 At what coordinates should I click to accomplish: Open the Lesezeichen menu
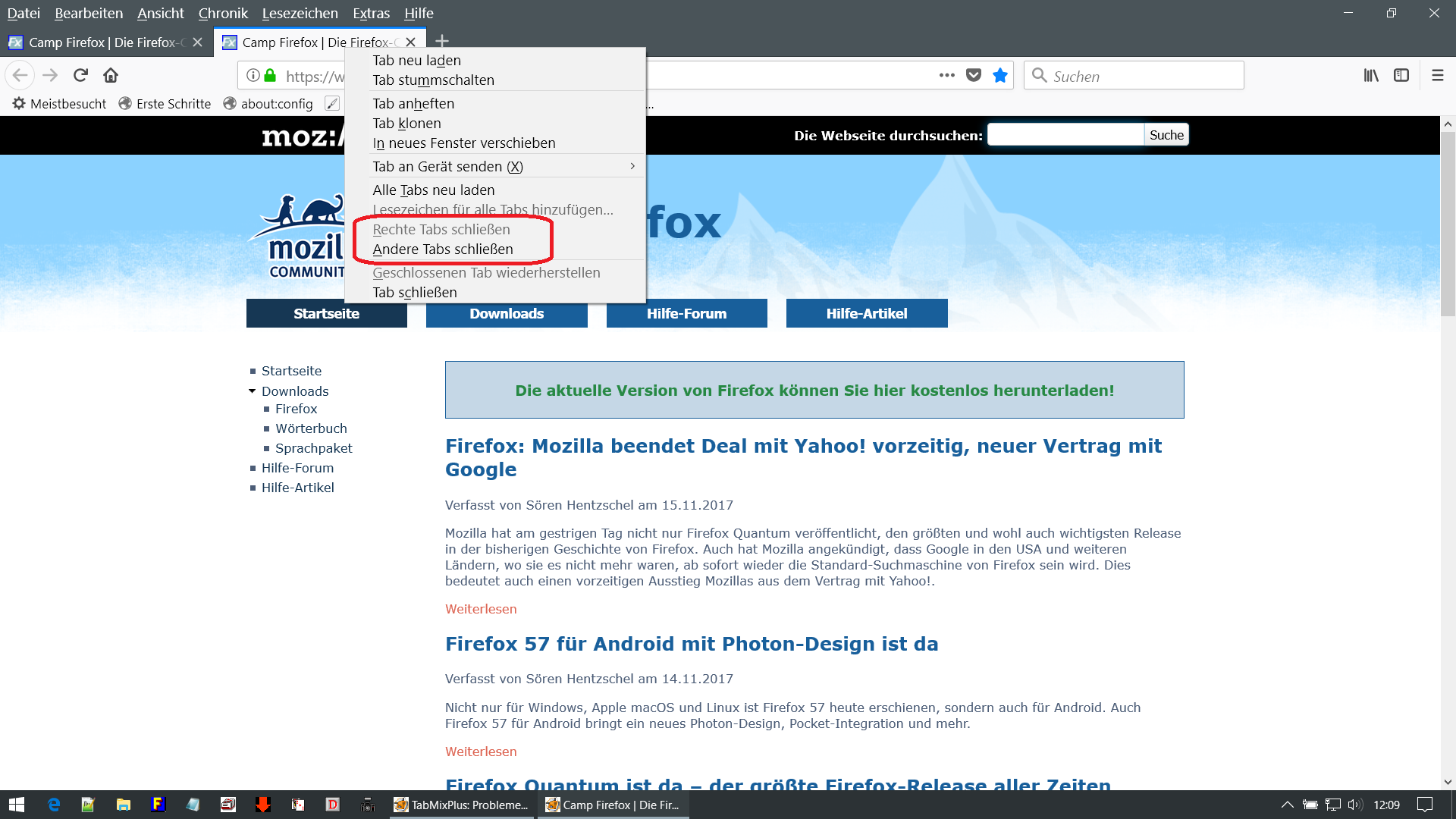[300, 13]
